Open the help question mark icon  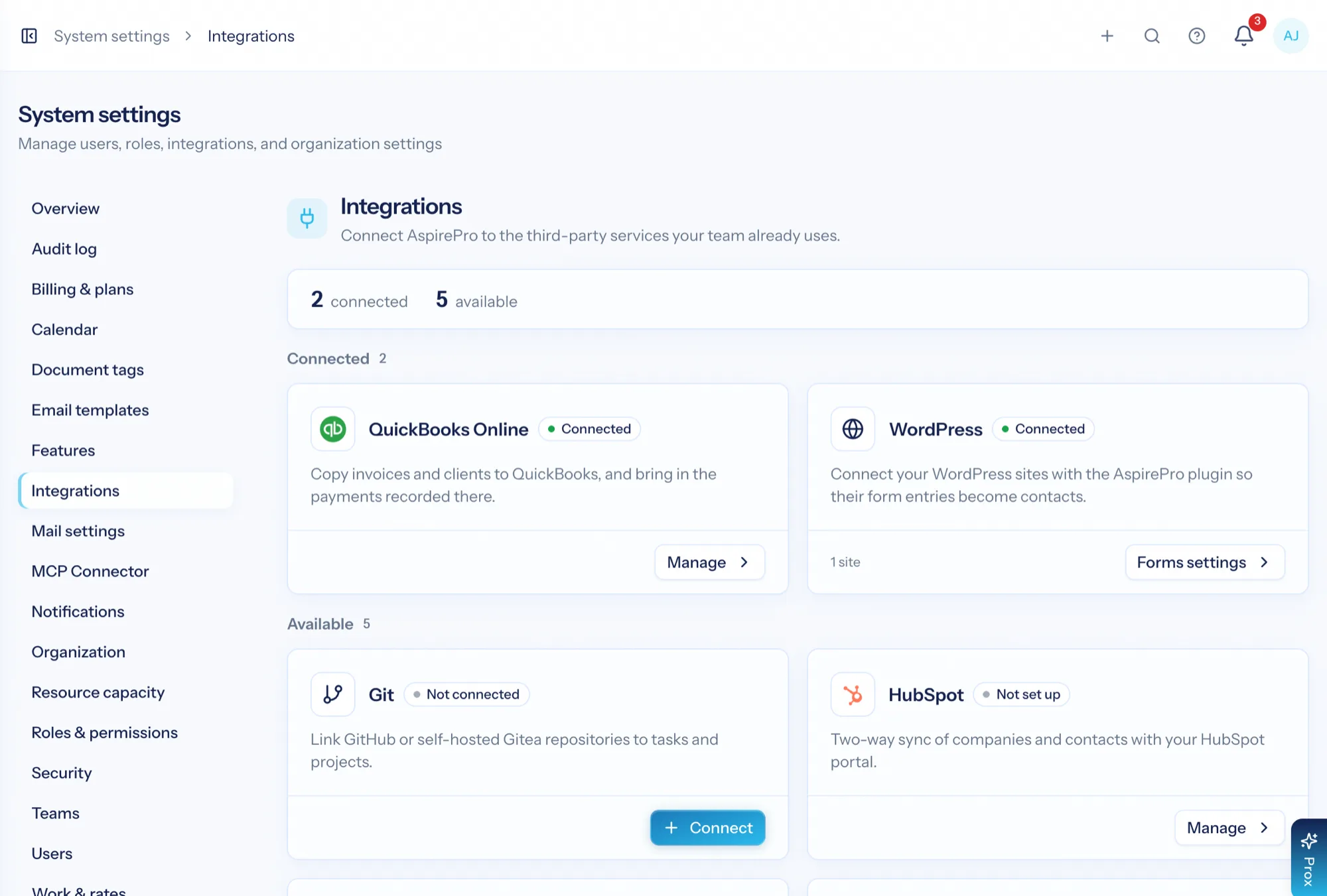click(1196, 36)
